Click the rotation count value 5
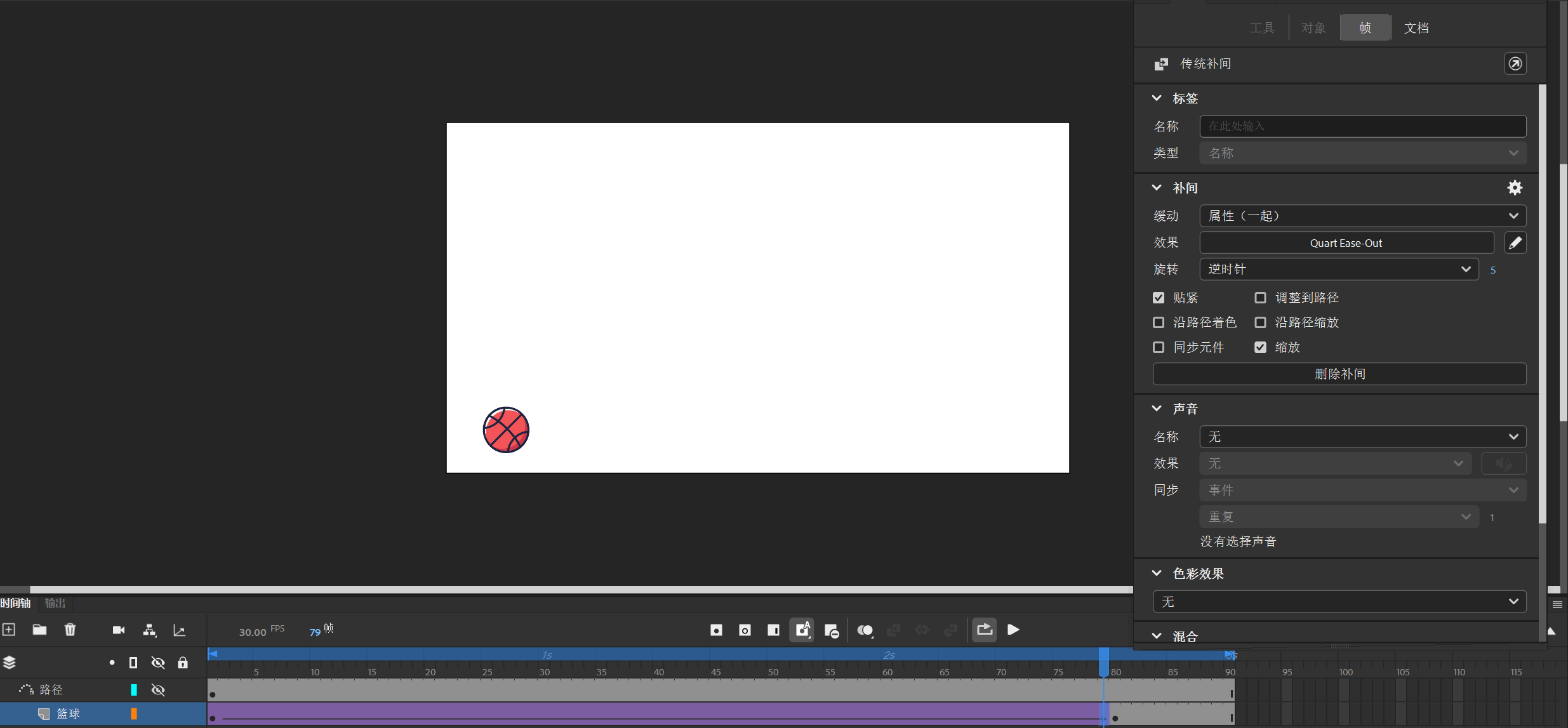The width and height of the screenshot is (1568, 728). [x=1493, y=270]
